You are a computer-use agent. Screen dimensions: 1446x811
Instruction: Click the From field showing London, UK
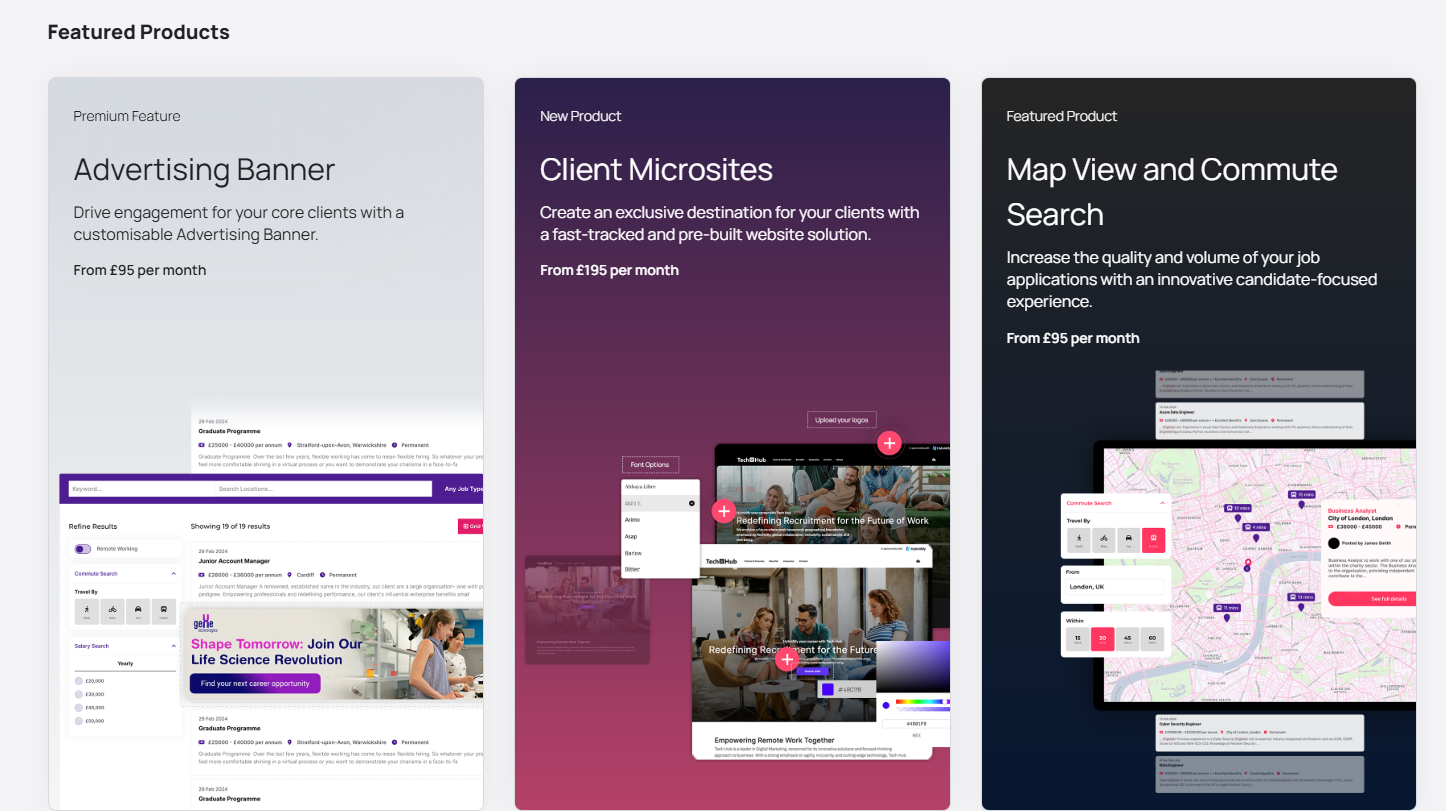point(1115,587)
